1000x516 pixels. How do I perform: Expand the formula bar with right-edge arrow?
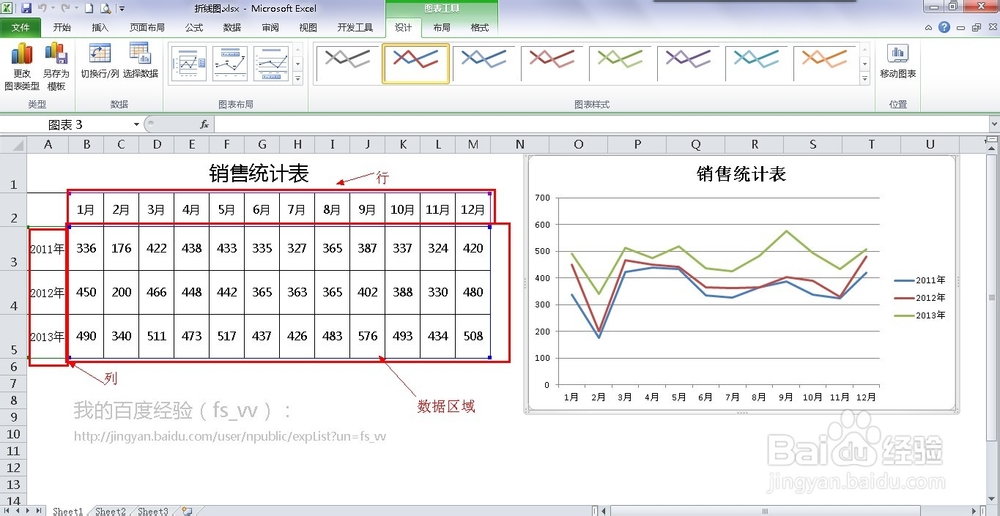994,124
